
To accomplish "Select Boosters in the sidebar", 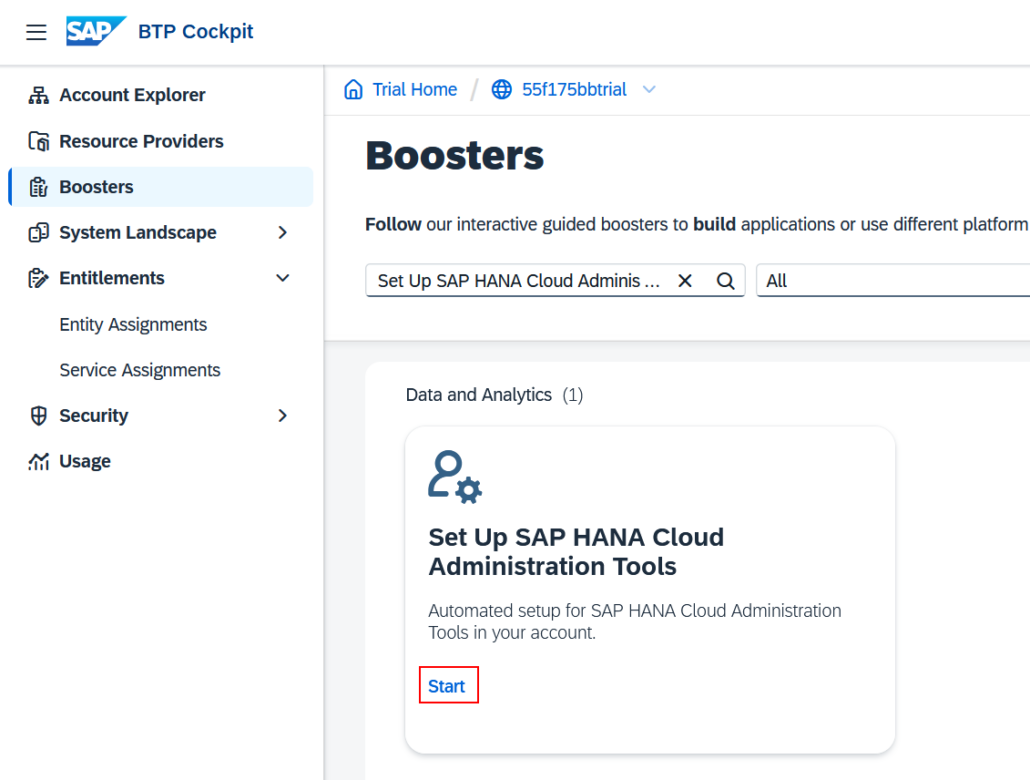I will (x=161, y=187).
